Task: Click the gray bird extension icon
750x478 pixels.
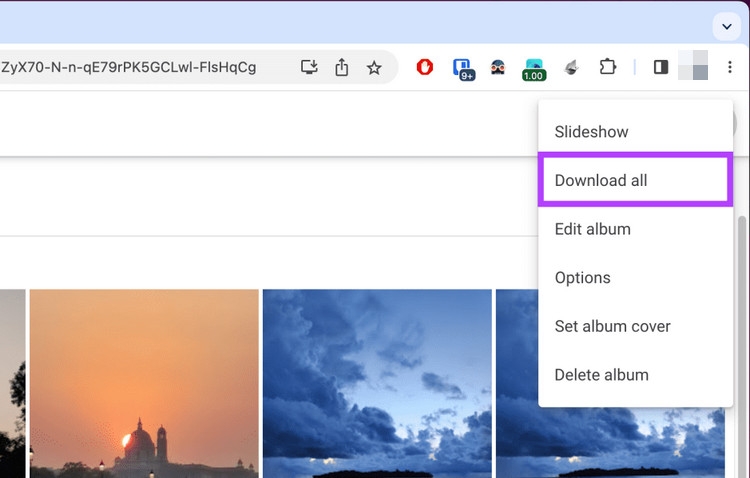Action: 571,67
